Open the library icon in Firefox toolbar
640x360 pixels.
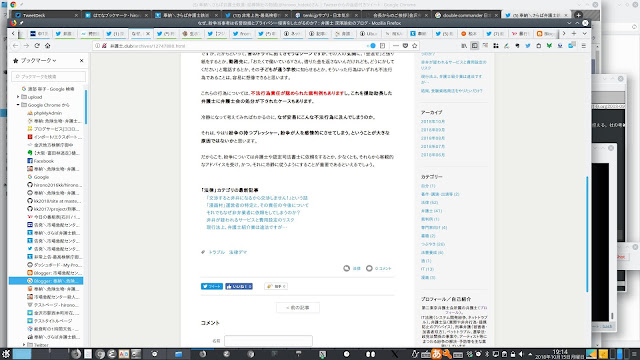coord(464,46)
